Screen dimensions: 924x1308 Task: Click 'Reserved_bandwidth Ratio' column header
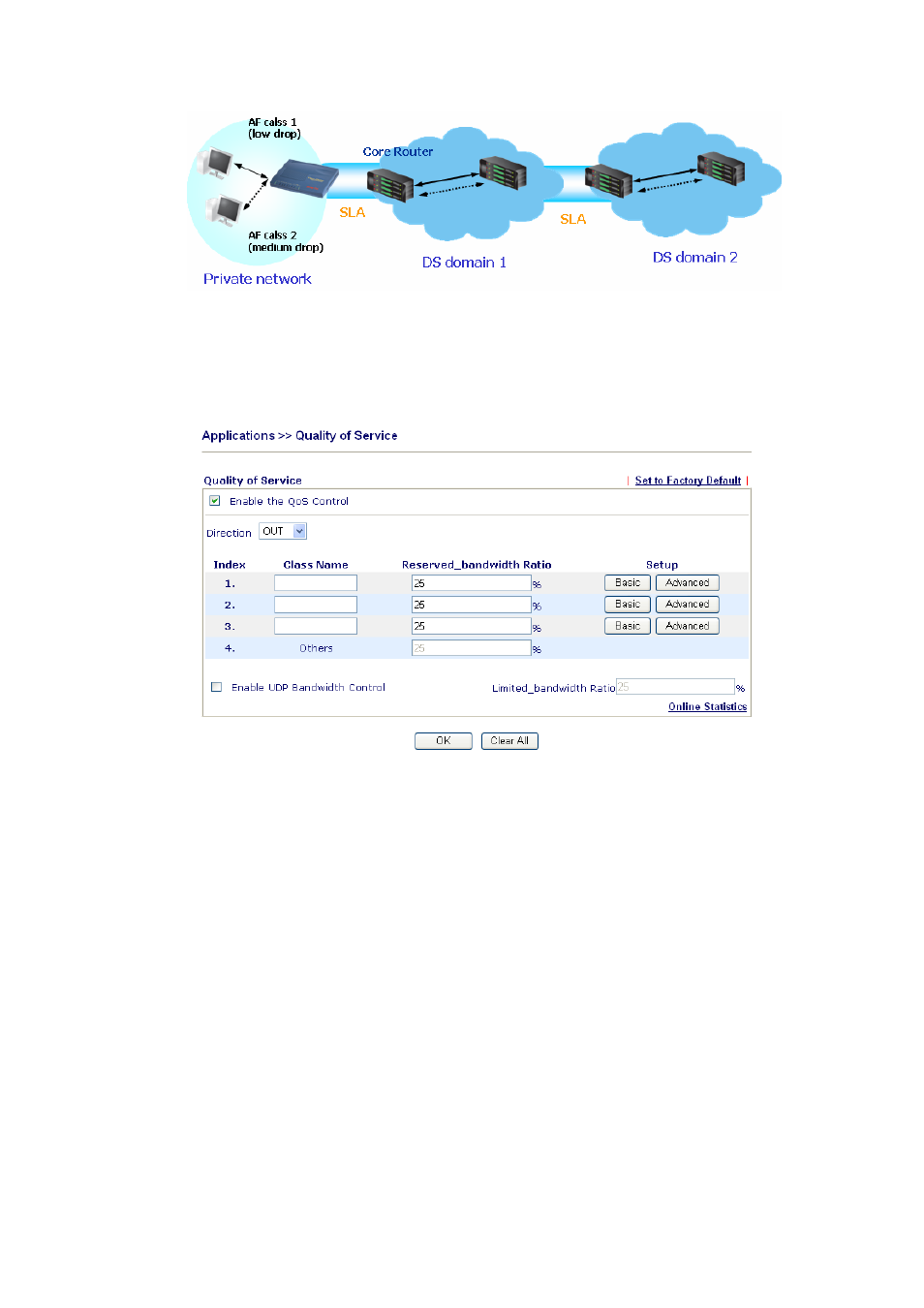pyautogui.click(x=477, y=565)
